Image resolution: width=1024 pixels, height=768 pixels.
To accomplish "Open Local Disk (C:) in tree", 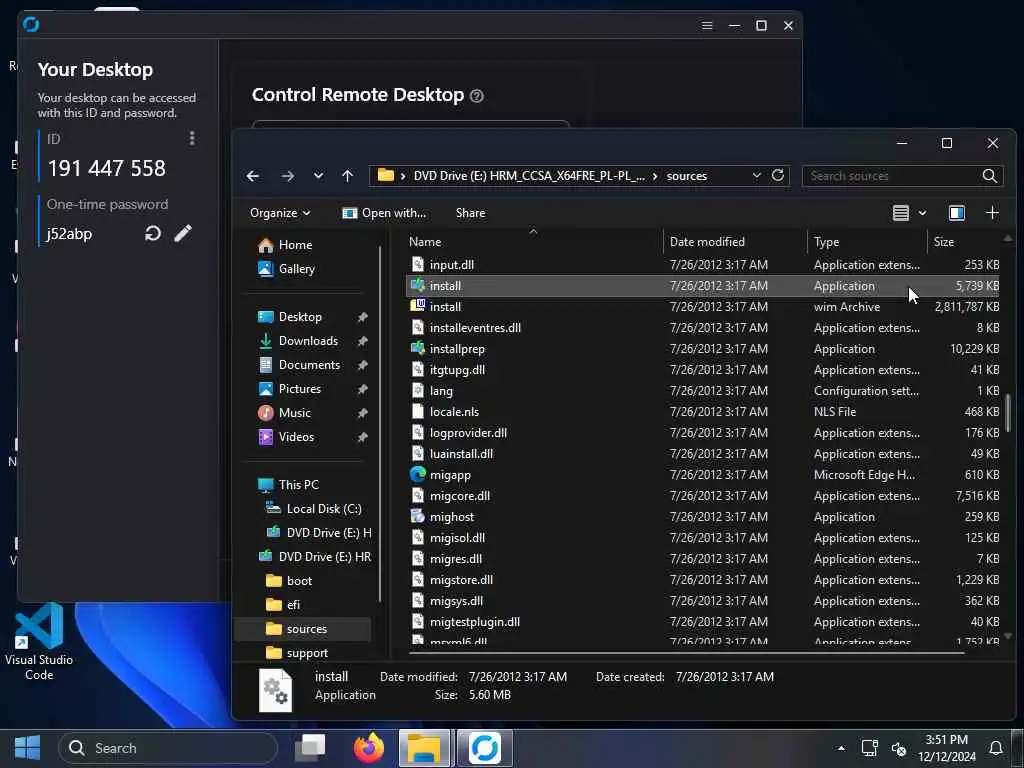I will point(314,509).
